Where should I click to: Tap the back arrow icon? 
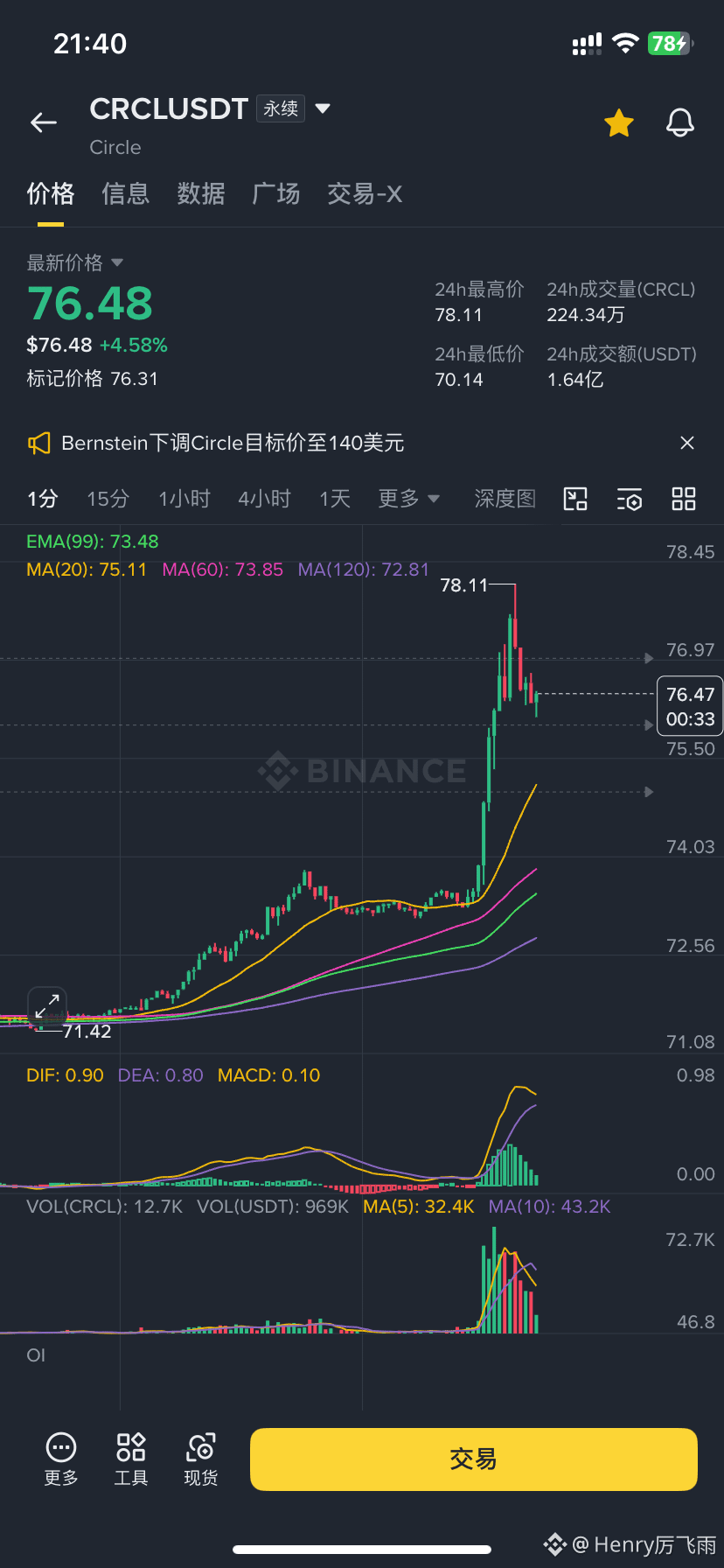pyautogui.click(x=44, y=122)
